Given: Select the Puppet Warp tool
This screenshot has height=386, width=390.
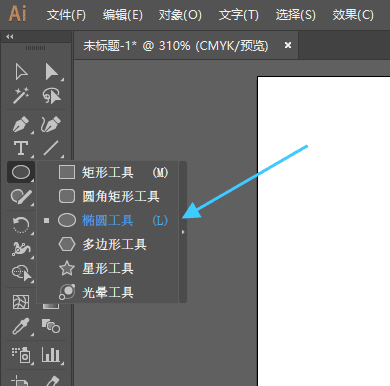Looking at the screenshot, I should (x=21, y=249).
